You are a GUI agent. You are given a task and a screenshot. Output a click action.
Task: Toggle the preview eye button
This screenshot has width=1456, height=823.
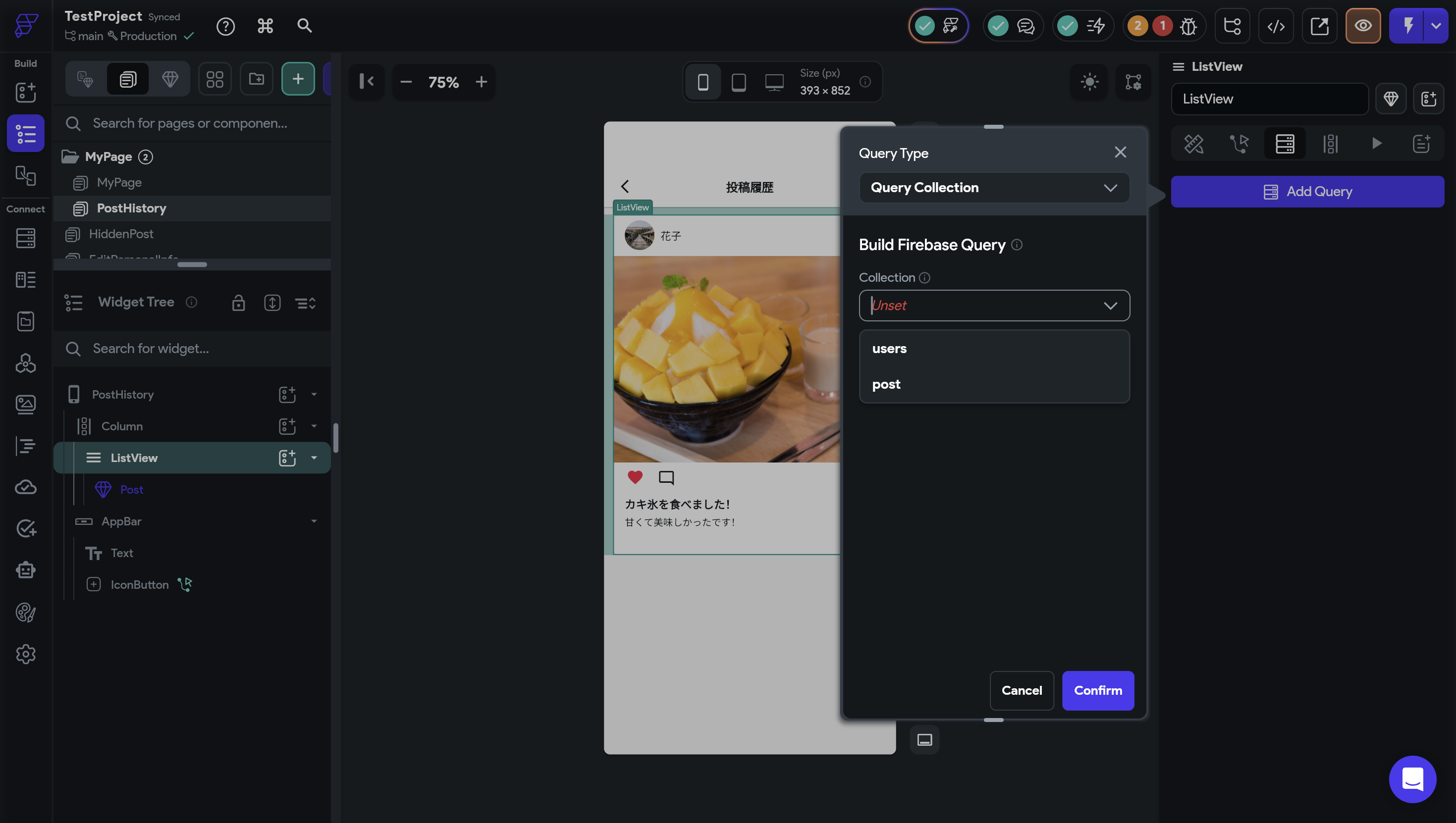(x=1363, y=26)
